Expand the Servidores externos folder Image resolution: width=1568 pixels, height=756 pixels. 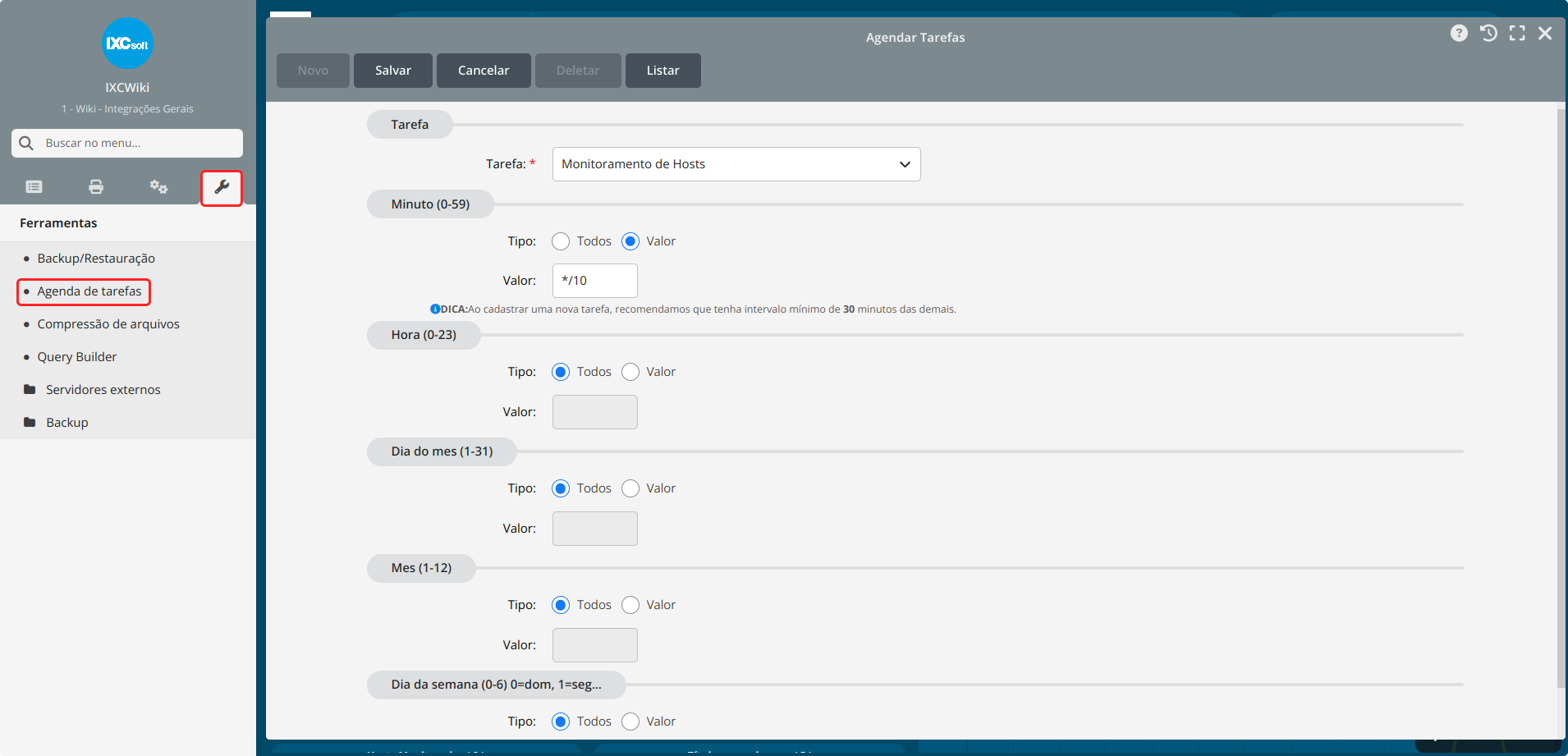tap(103, 390)
